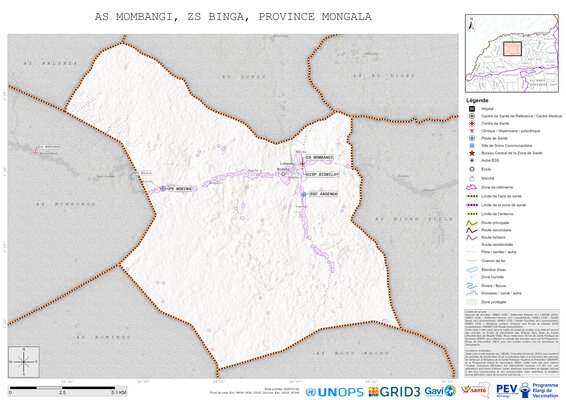This screenshot has height=400, width=566.
Task: Click the Clinique / dispensaire legend icon
Action: (x=471, y=131)
